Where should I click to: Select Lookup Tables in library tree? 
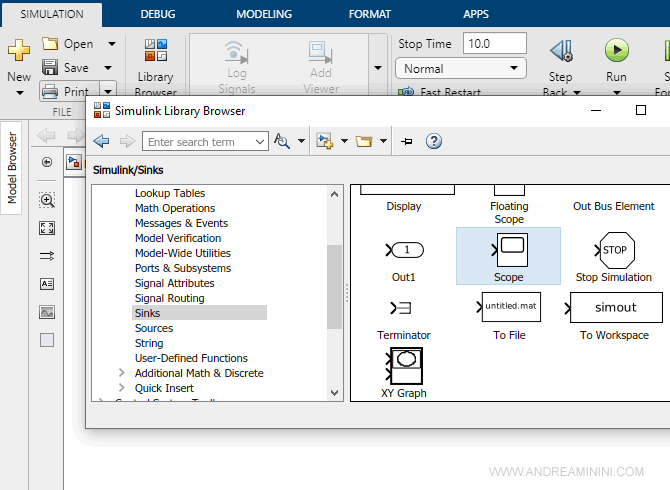tap(170, 193)
